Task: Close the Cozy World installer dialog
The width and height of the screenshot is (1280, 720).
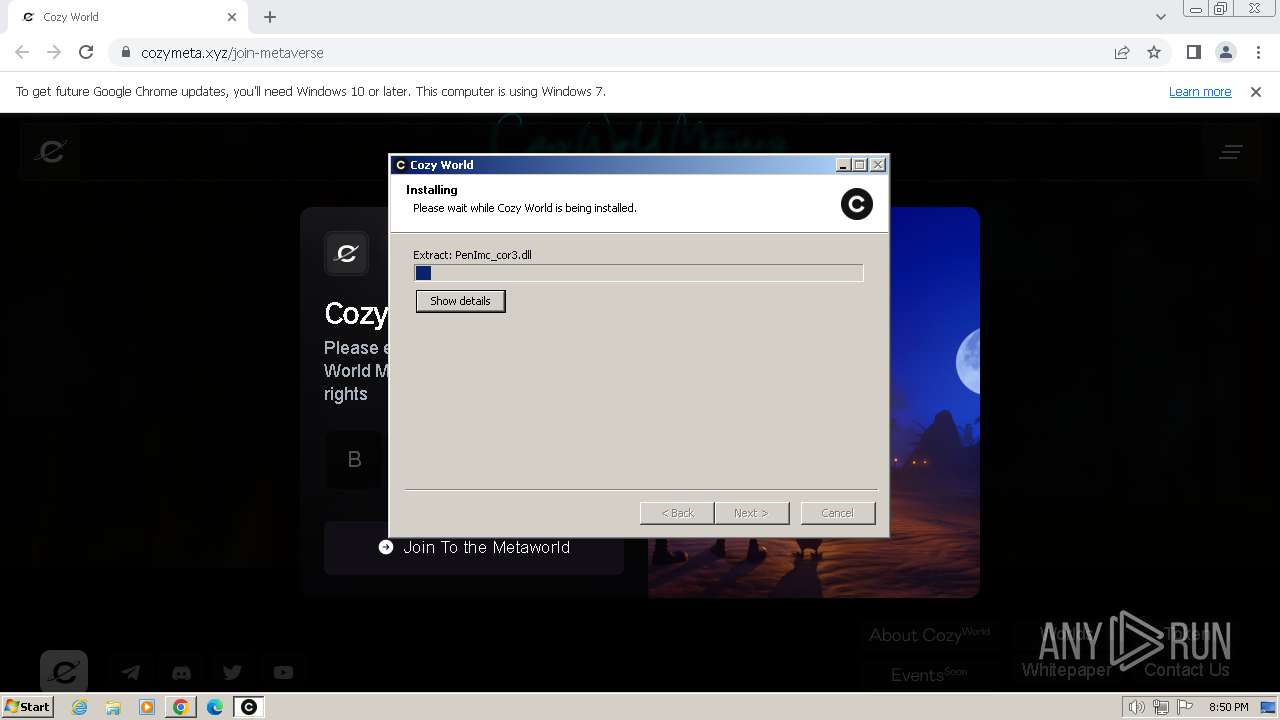Action: point(878,165)
